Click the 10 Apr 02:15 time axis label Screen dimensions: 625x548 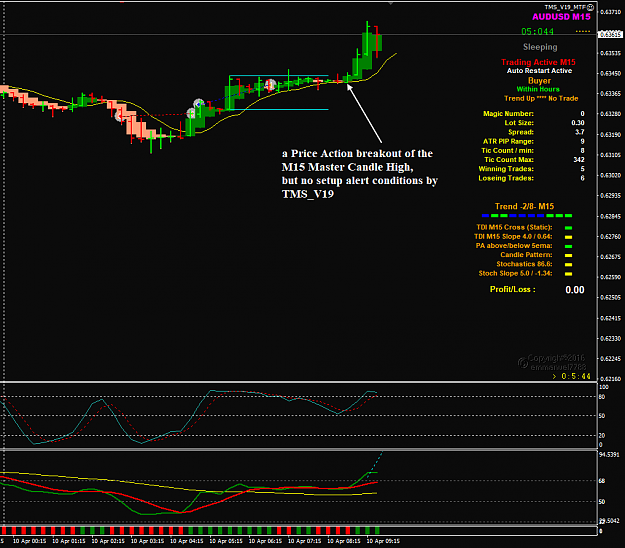click(x=108, y=541)
